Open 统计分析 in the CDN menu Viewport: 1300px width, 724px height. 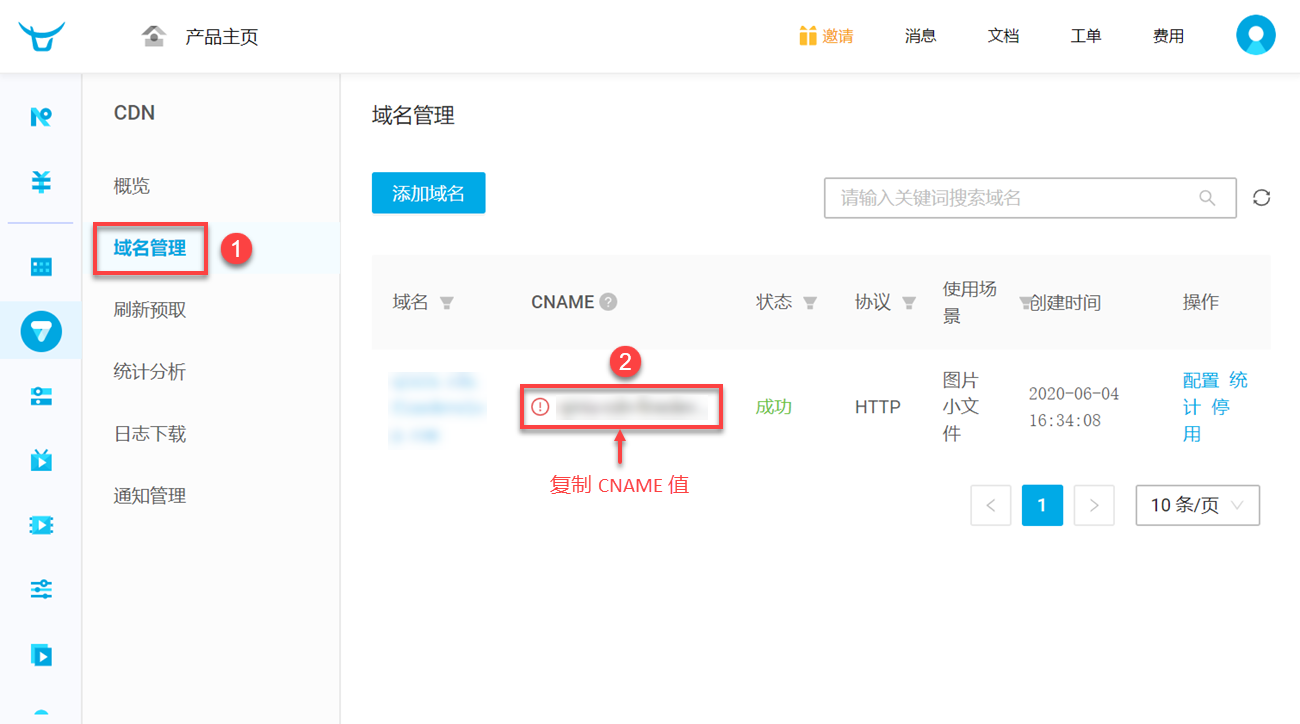tap(150, 372)
